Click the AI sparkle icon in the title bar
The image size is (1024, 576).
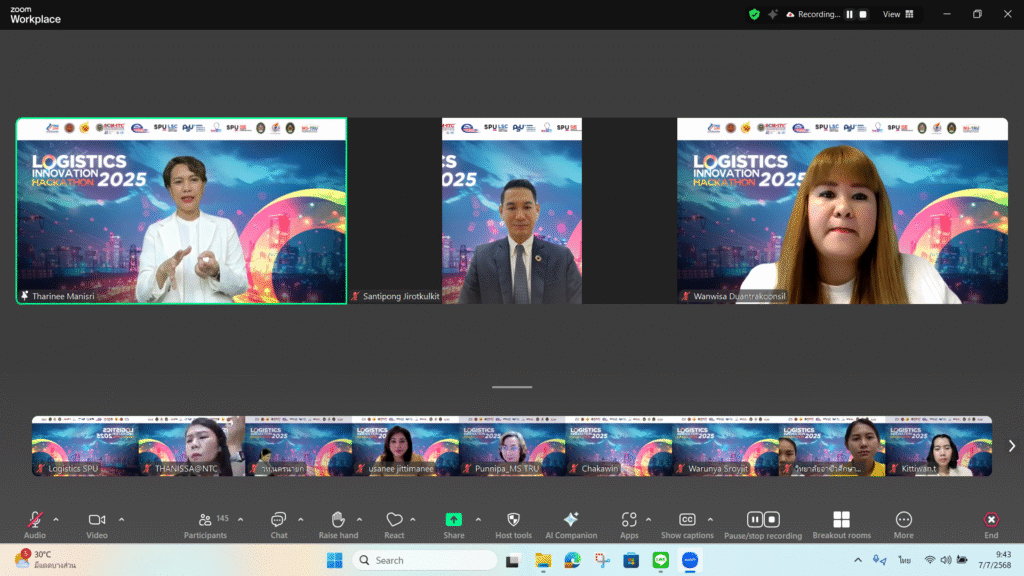pyautogui.click(x=773, y=14)
